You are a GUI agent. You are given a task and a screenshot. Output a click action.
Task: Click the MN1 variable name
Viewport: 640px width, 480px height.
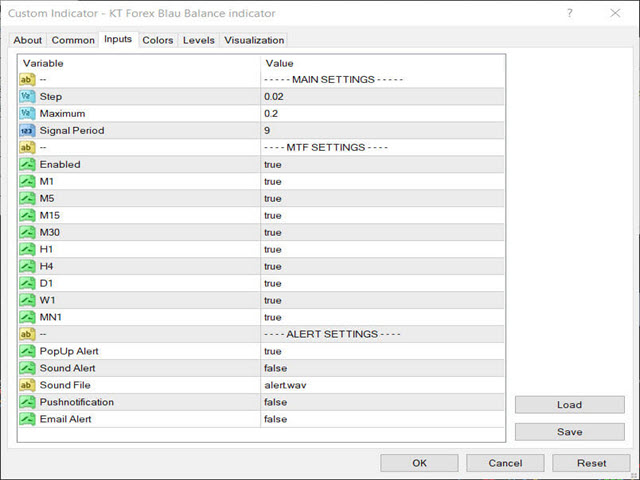[x=50, y=317]
